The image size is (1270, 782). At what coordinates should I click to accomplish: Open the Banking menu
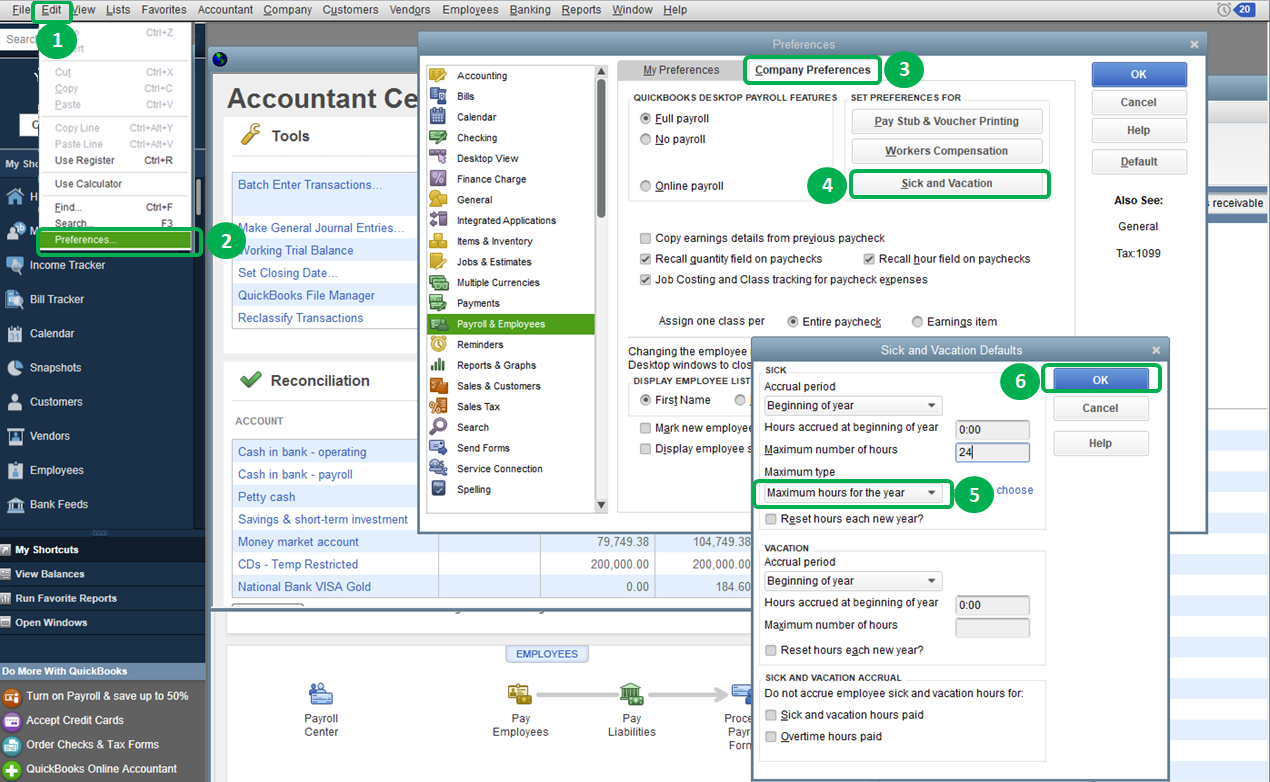(x=530, y=9)
